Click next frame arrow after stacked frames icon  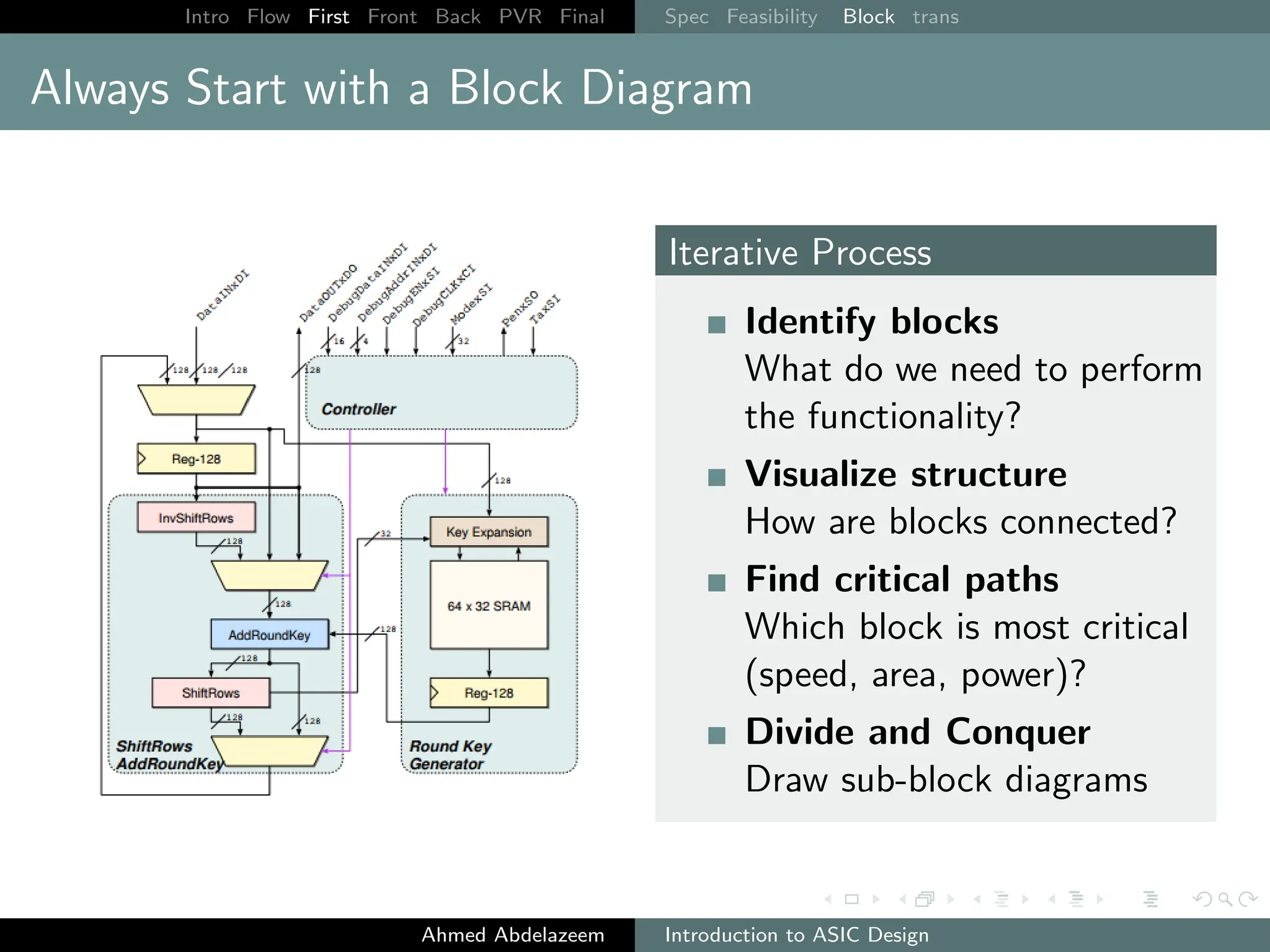pos(951,899)
